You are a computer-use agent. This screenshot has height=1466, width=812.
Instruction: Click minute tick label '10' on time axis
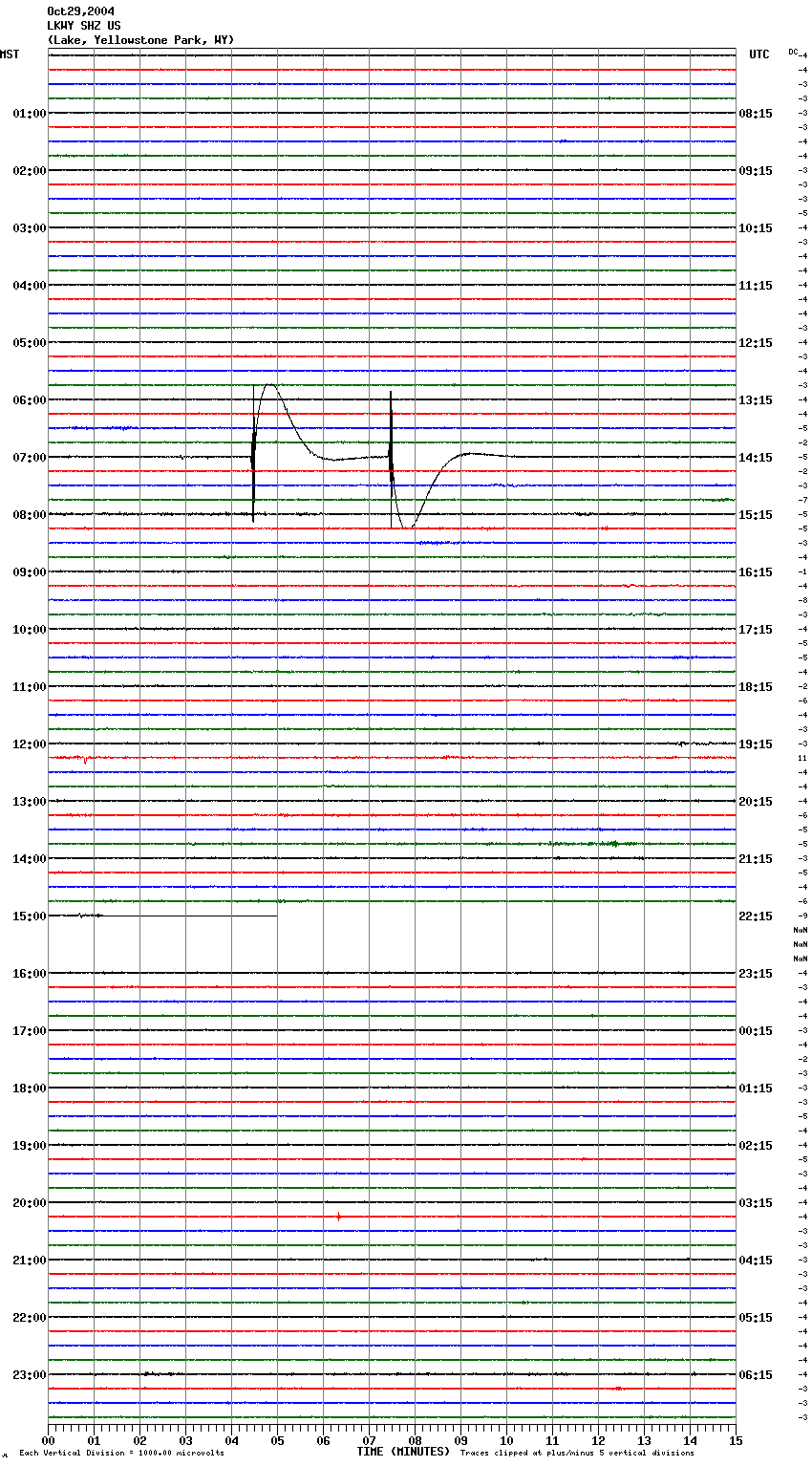(x=507, y=1440)
